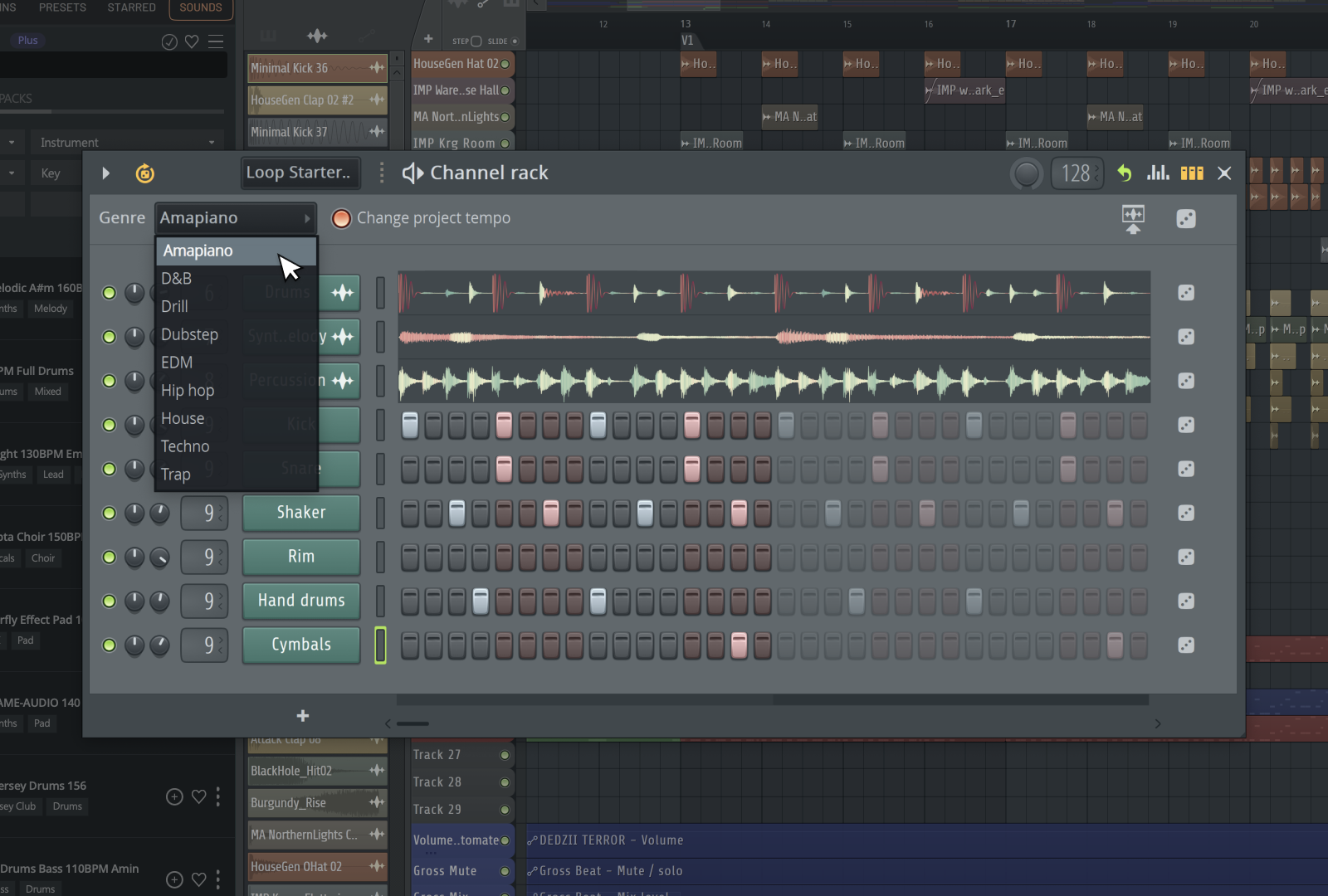Viewport: 1328px width, 896px height.
Task: Randomize the Cymbals row using its dice icon
Action: (x=1186, y=645)
